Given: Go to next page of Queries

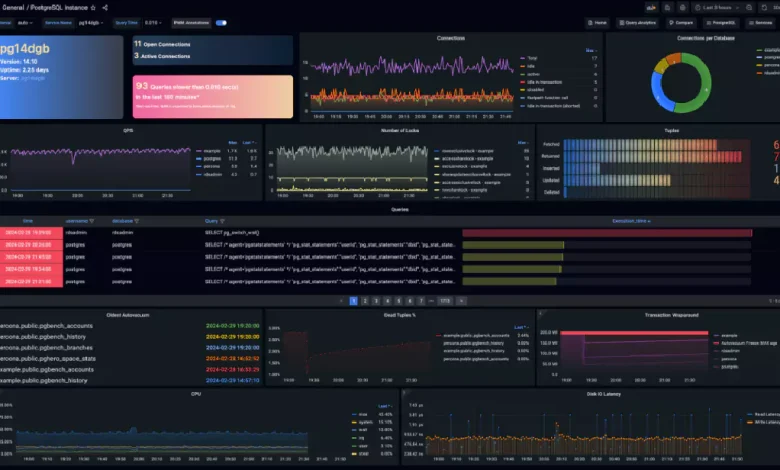Looking at the screenshot, I should click(461, 301).
